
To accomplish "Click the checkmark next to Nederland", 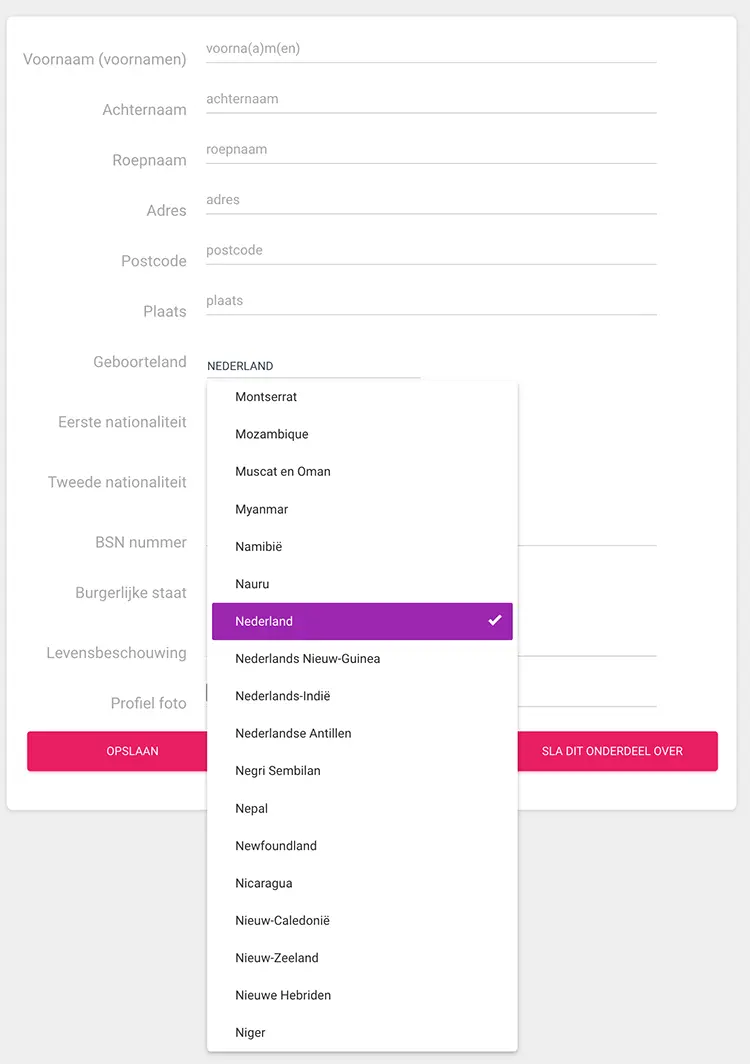I will 494,620.
